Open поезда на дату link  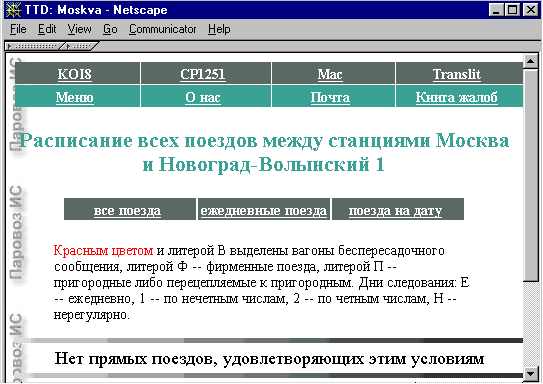(x=395, y=211)
